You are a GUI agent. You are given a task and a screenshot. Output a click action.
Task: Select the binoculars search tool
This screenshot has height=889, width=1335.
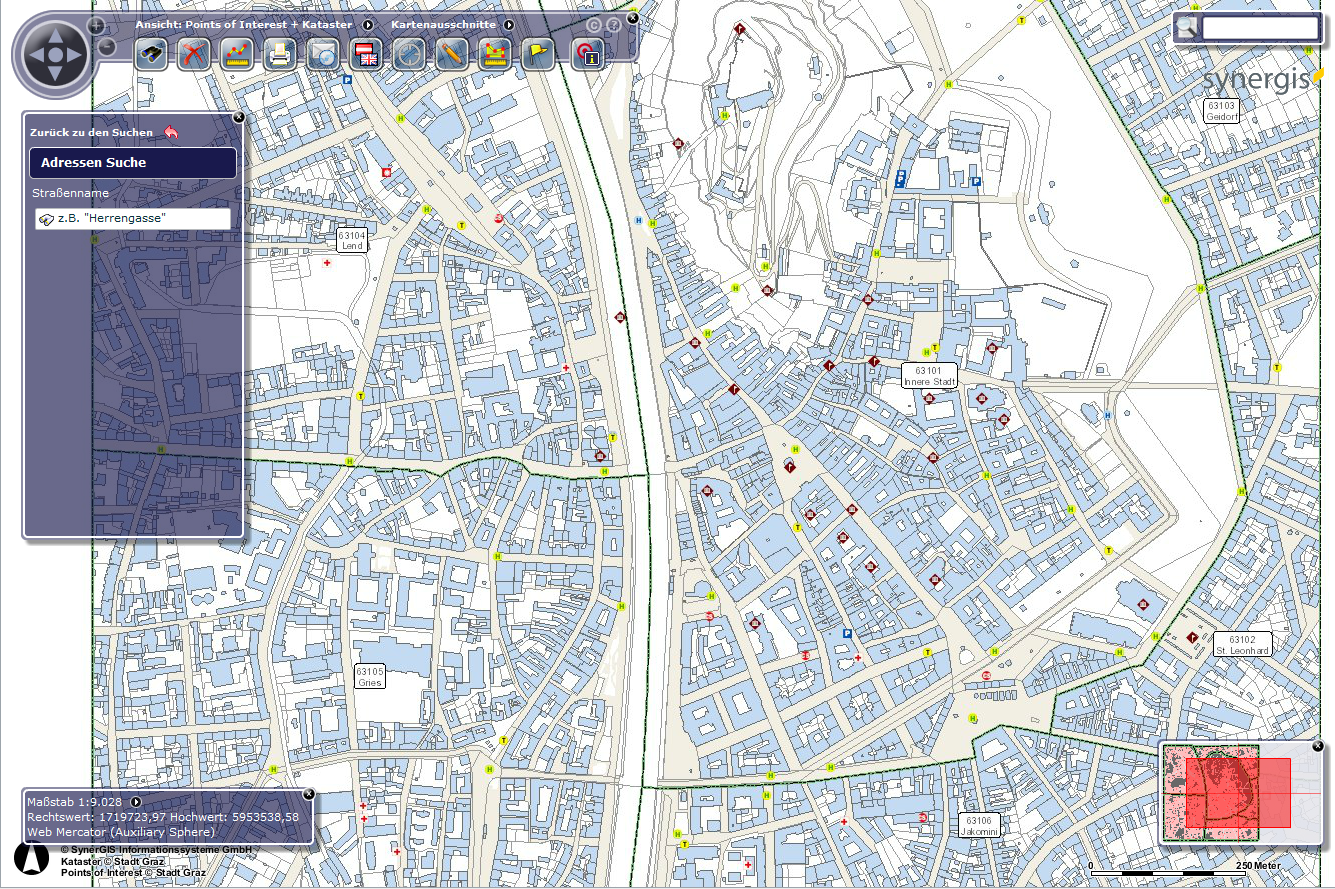click(150, 55)
